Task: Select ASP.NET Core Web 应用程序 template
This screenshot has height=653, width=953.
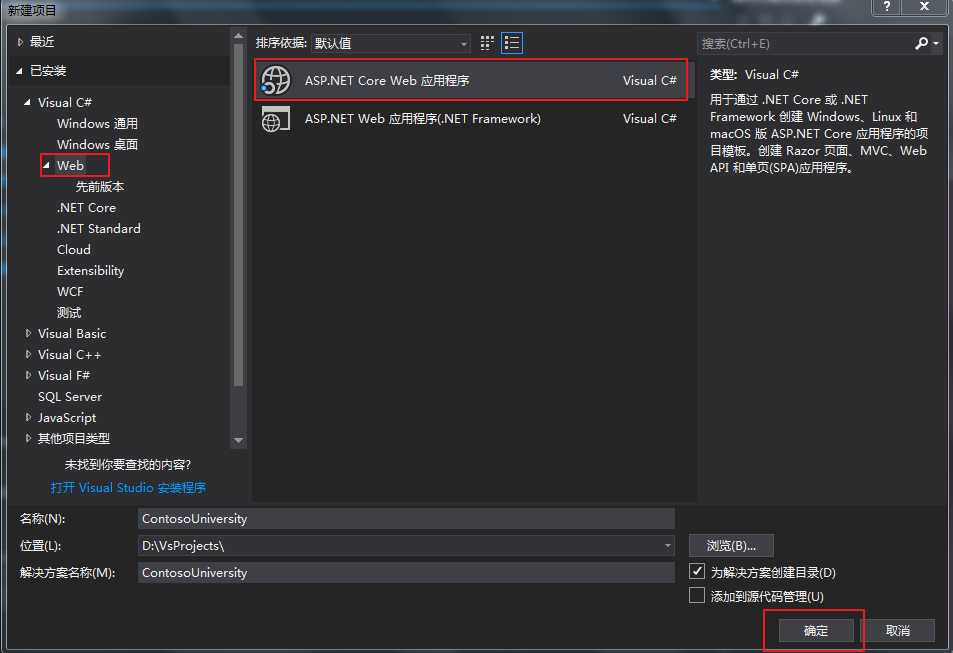Action: (x=471, y=80)
